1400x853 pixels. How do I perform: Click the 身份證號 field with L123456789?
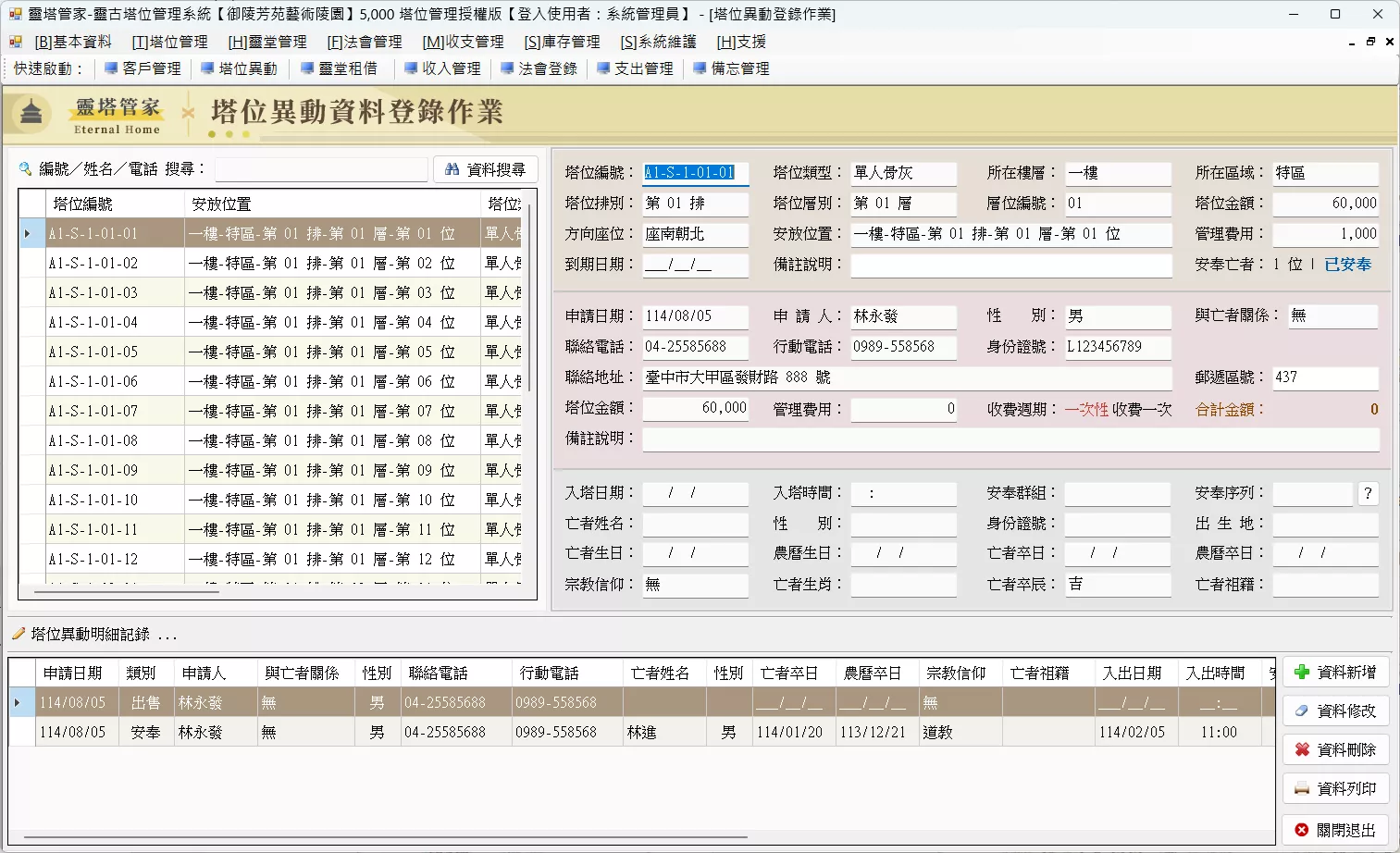pyautogui.click(x=1117, y=347)
